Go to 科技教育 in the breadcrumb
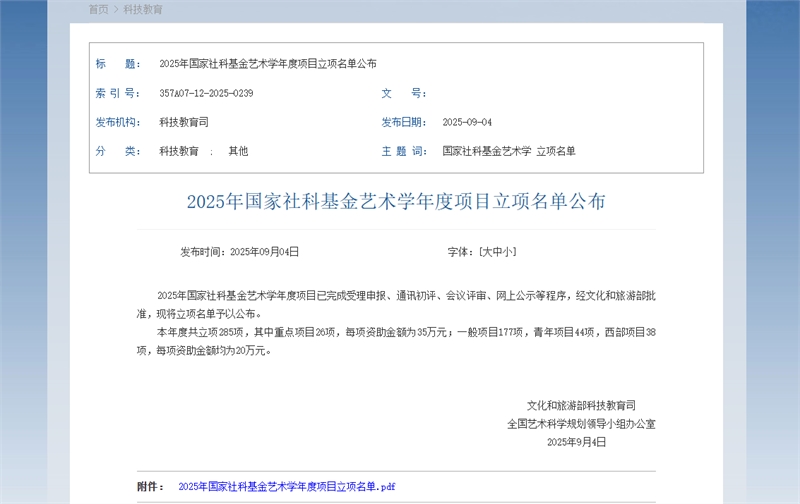The image size is (800, 504). [143, 9]
